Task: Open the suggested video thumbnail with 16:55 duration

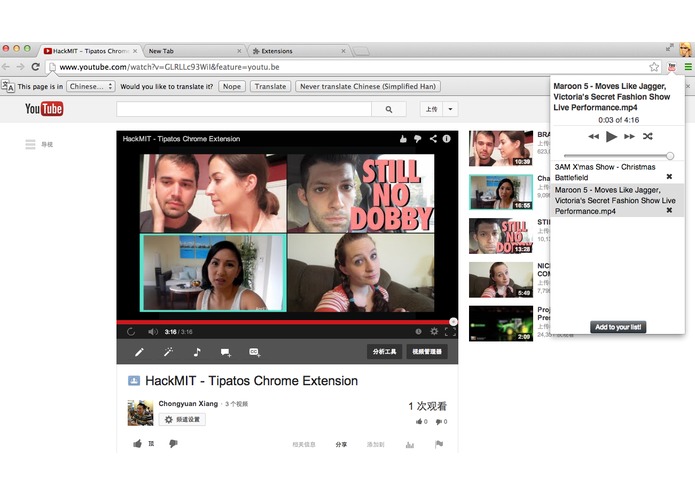Action: tap(501, 192)
